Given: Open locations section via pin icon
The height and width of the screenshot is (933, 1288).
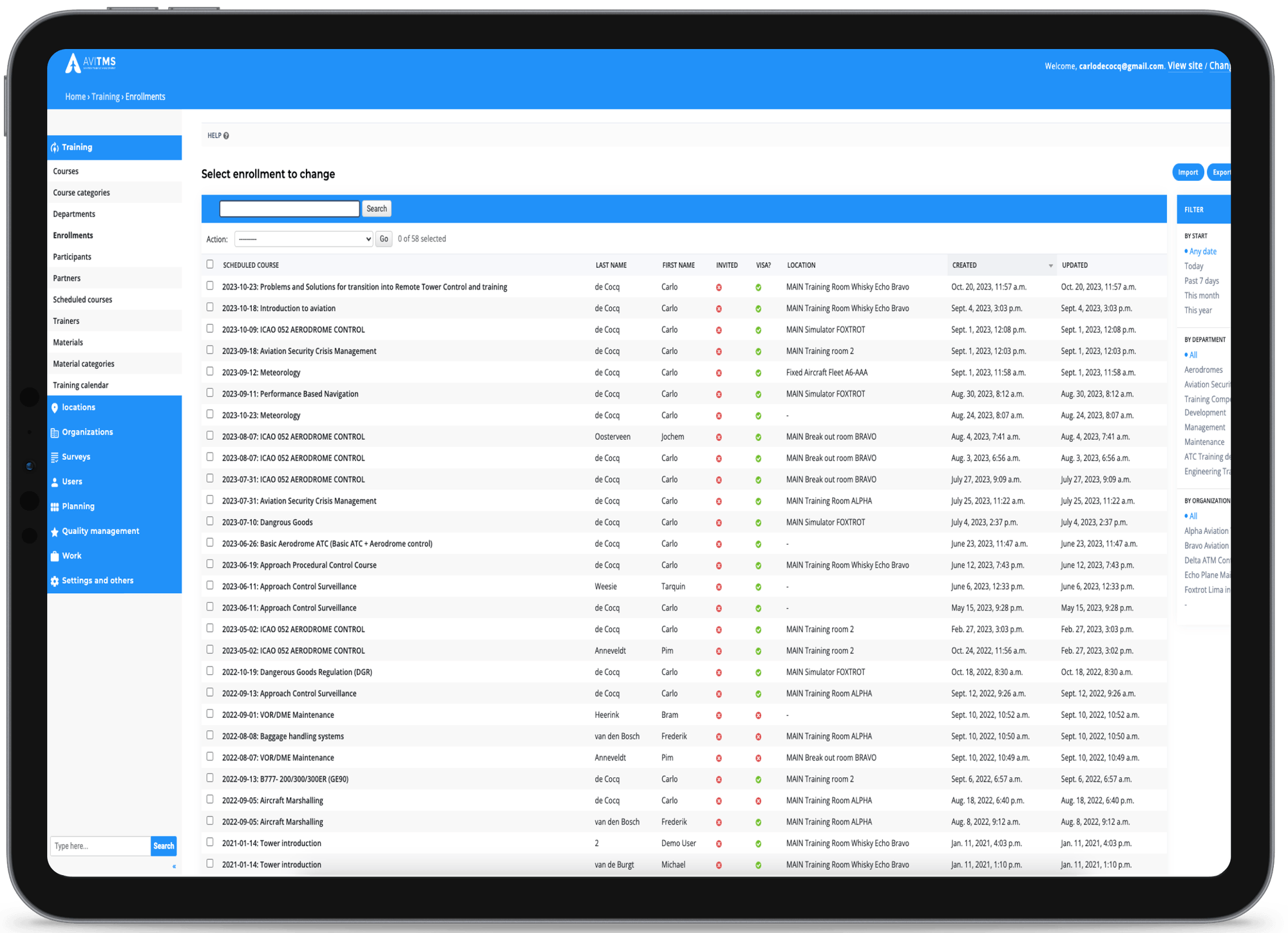Looking at the screenshot, I should tap(55, 408).
